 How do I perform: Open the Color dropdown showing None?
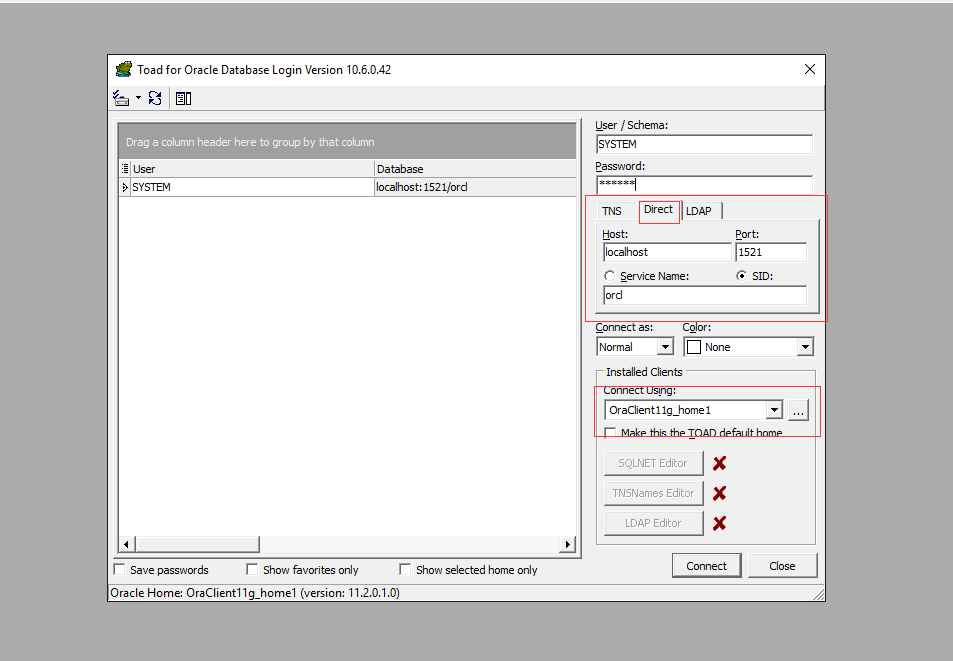click(804, 347)
